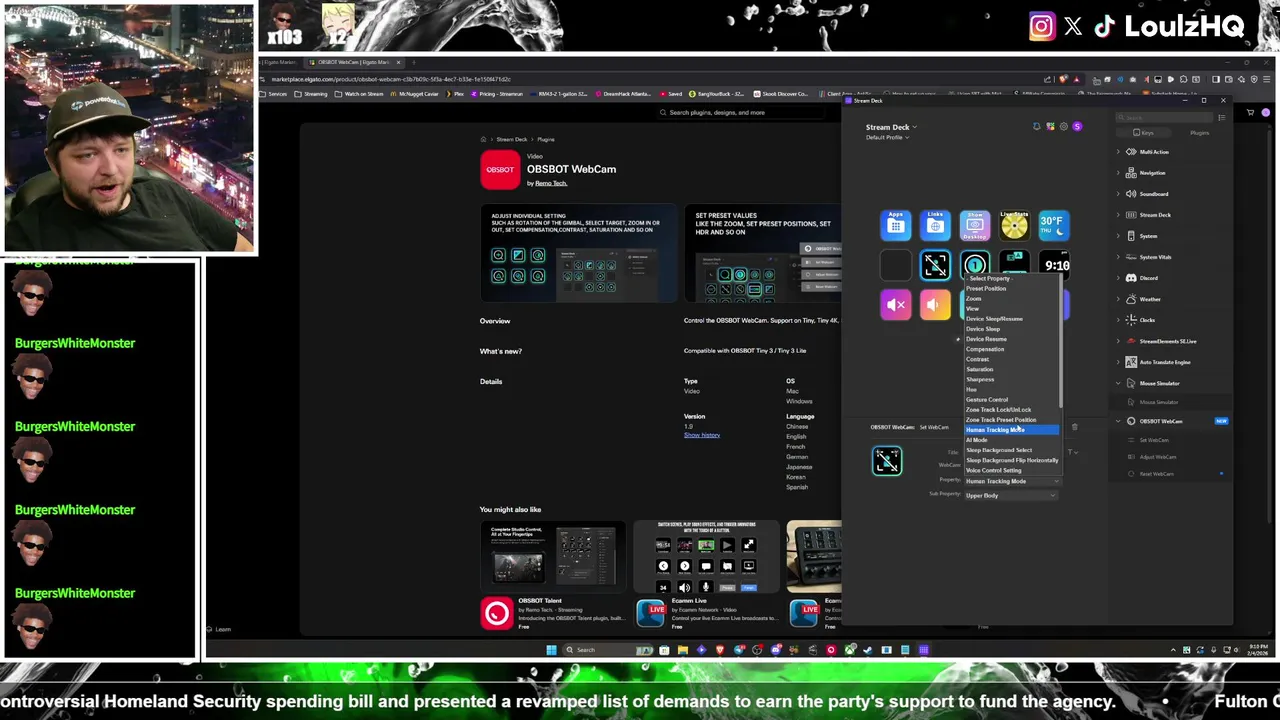The height and width of the screenshot is (720, 1280).
Task: Choose Gesture Control option
Action: [x=1011, y=400]
